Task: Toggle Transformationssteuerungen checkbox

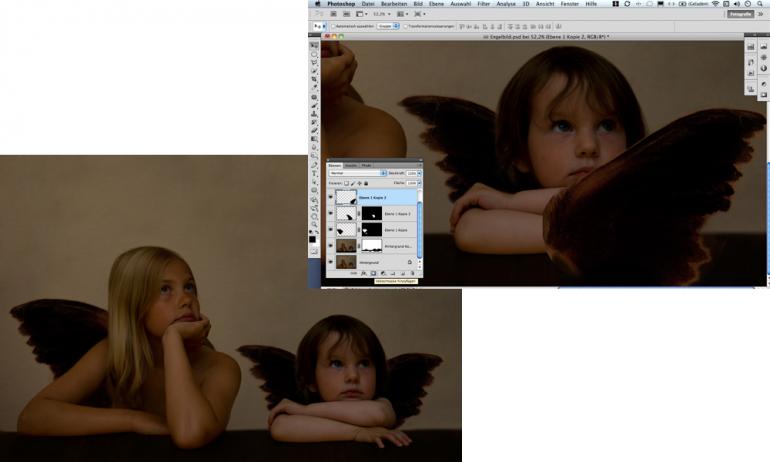Action: [406, 27]
